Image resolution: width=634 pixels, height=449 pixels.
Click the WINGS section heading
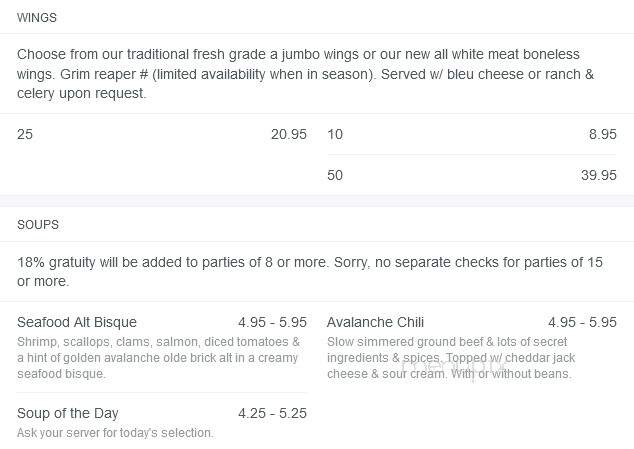coord(37,18)
